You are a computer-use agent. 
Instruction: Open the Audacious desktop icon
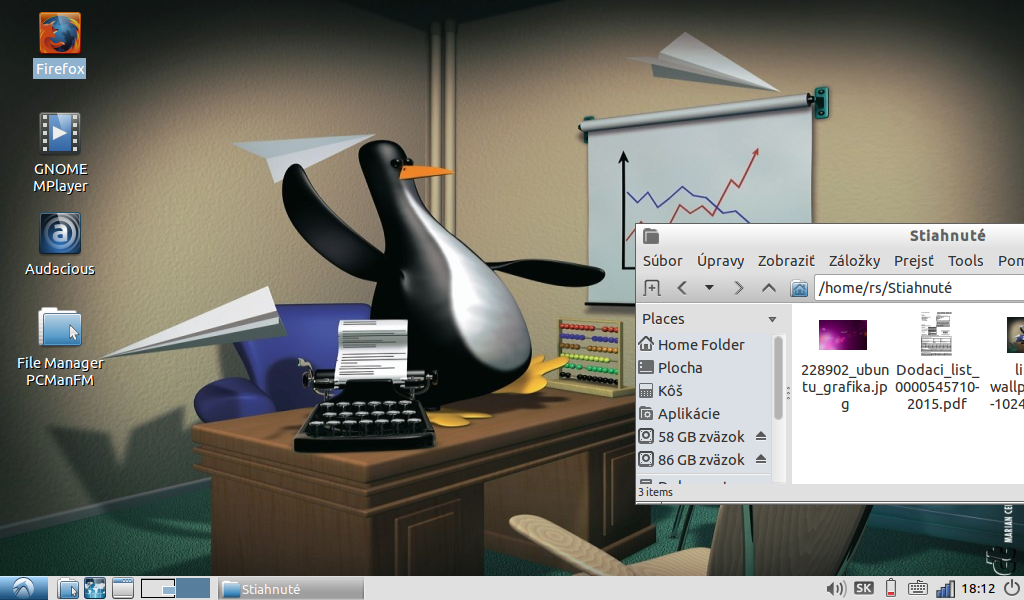pyautogui.click(x=59, y=233)
